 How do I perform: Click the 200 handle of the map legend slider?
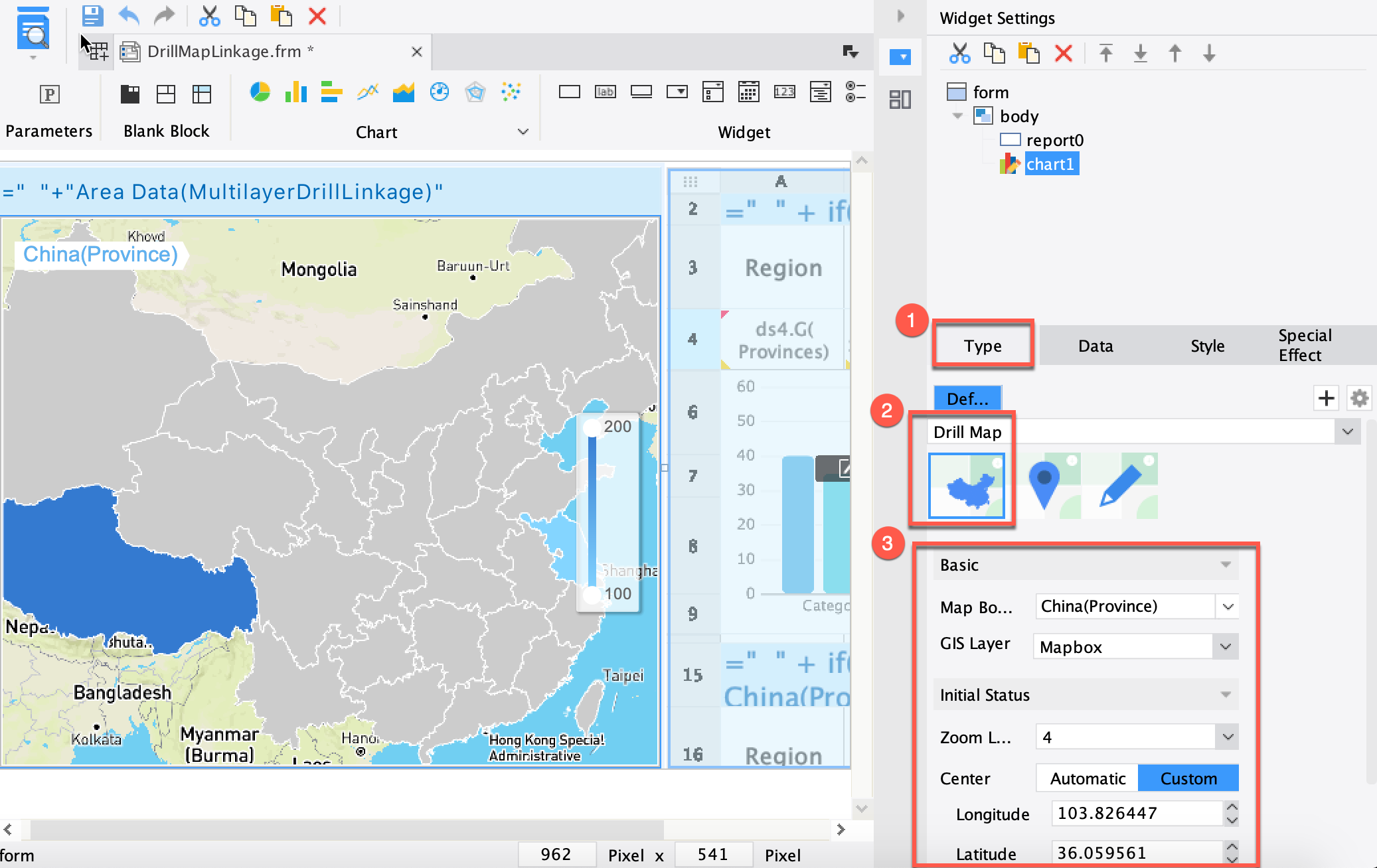click(591, 428)
